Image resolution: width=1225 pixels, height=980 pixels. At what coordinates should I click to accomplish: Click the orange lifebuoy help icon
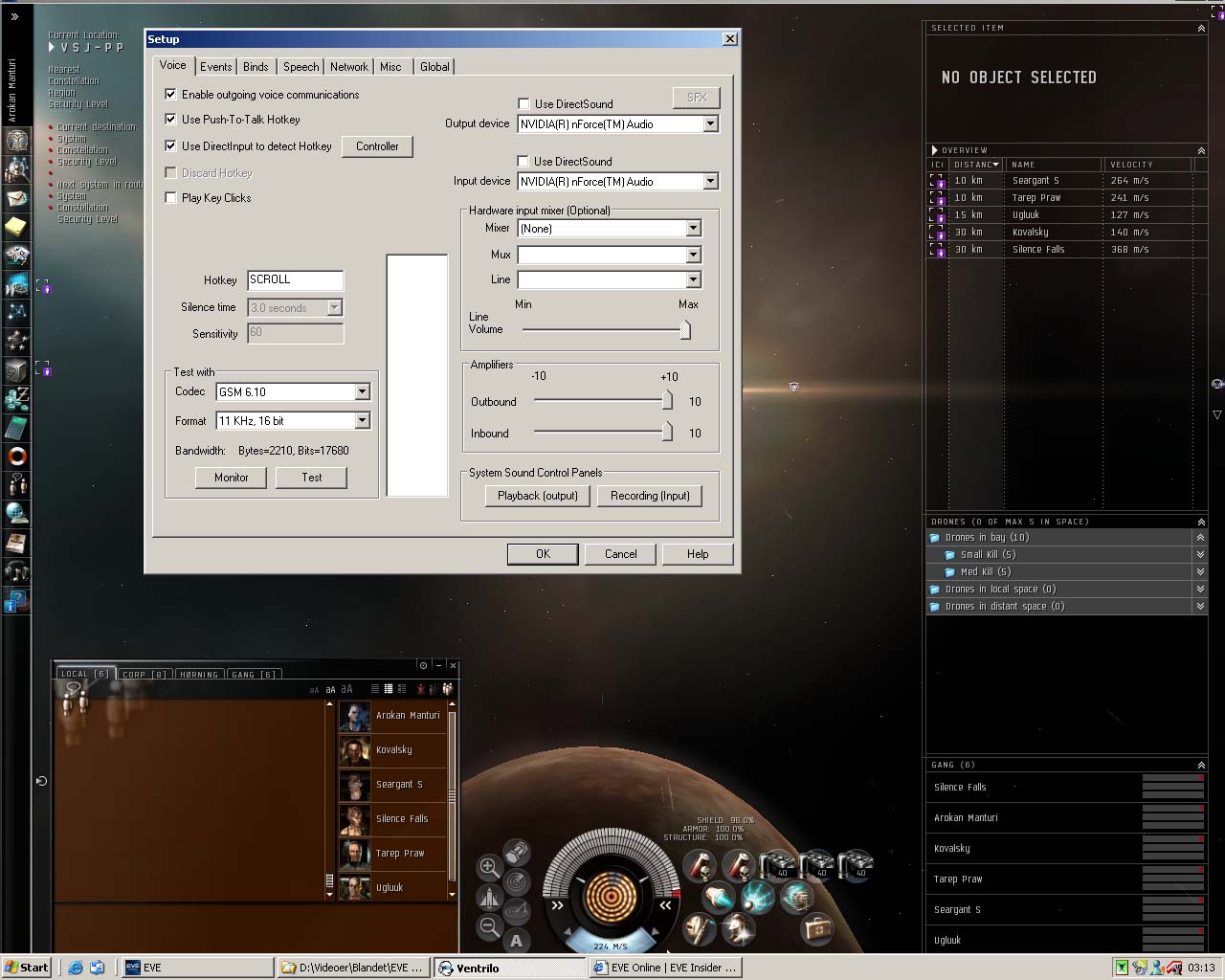tap(16, 457)
